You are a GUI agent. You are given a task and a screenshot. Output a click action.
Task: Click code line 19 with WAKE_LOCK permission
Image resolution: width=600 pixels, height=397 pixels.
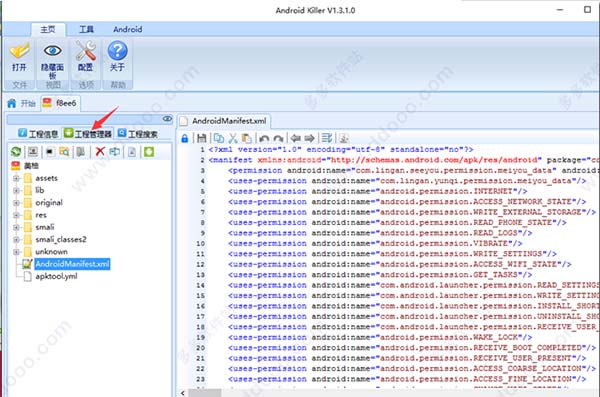(380, 337)
